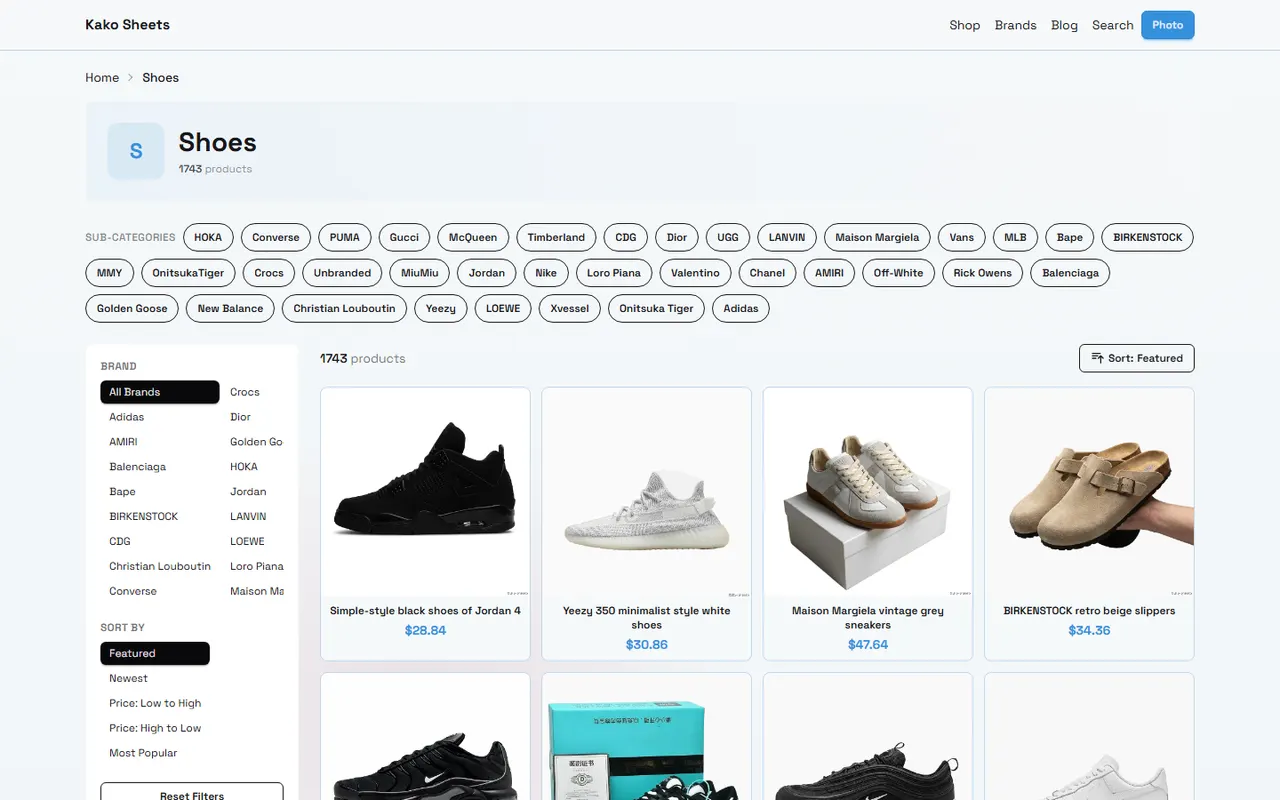Go to the Brands page
This screenshot has height=800, width=1280.
click(x=1015, y=25)
